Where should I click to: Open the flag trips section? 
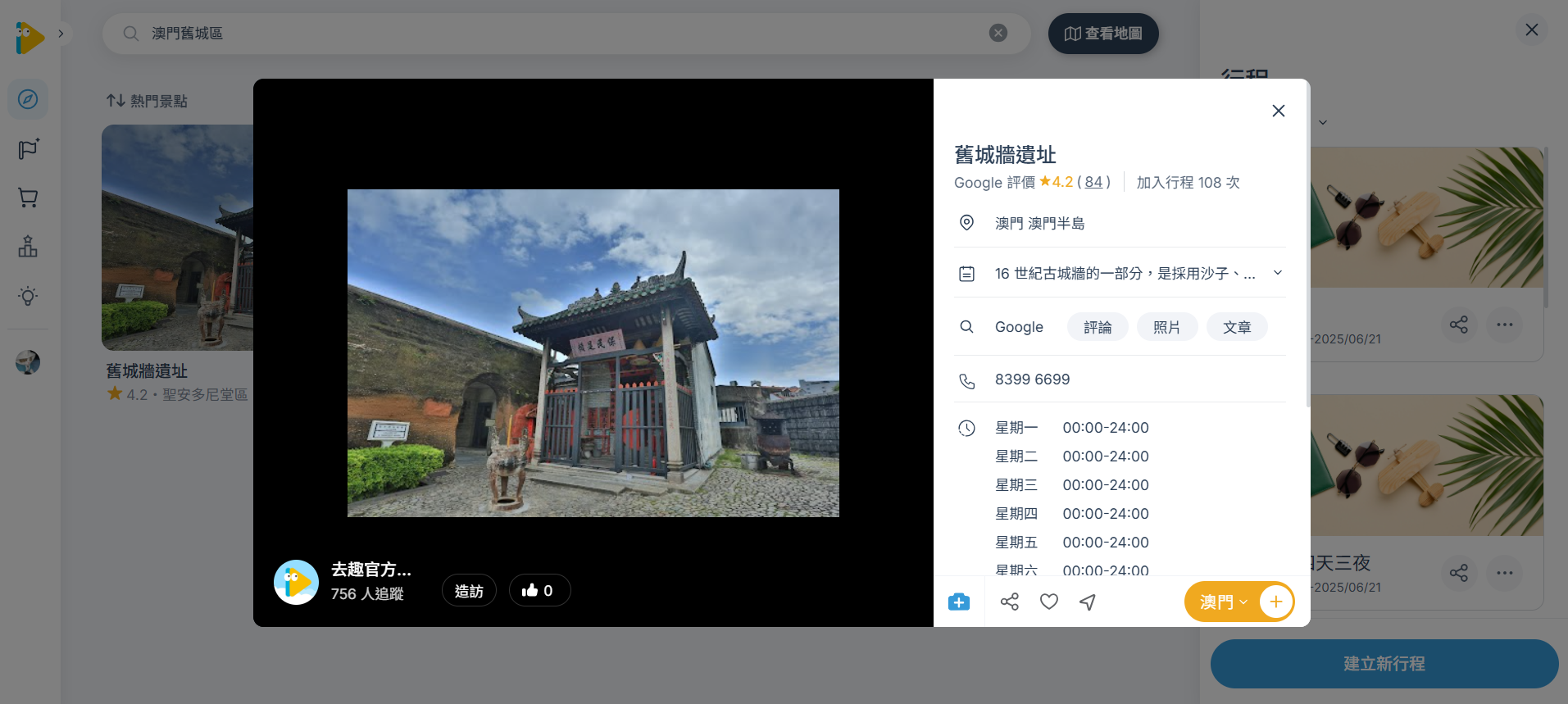[28, 148]
